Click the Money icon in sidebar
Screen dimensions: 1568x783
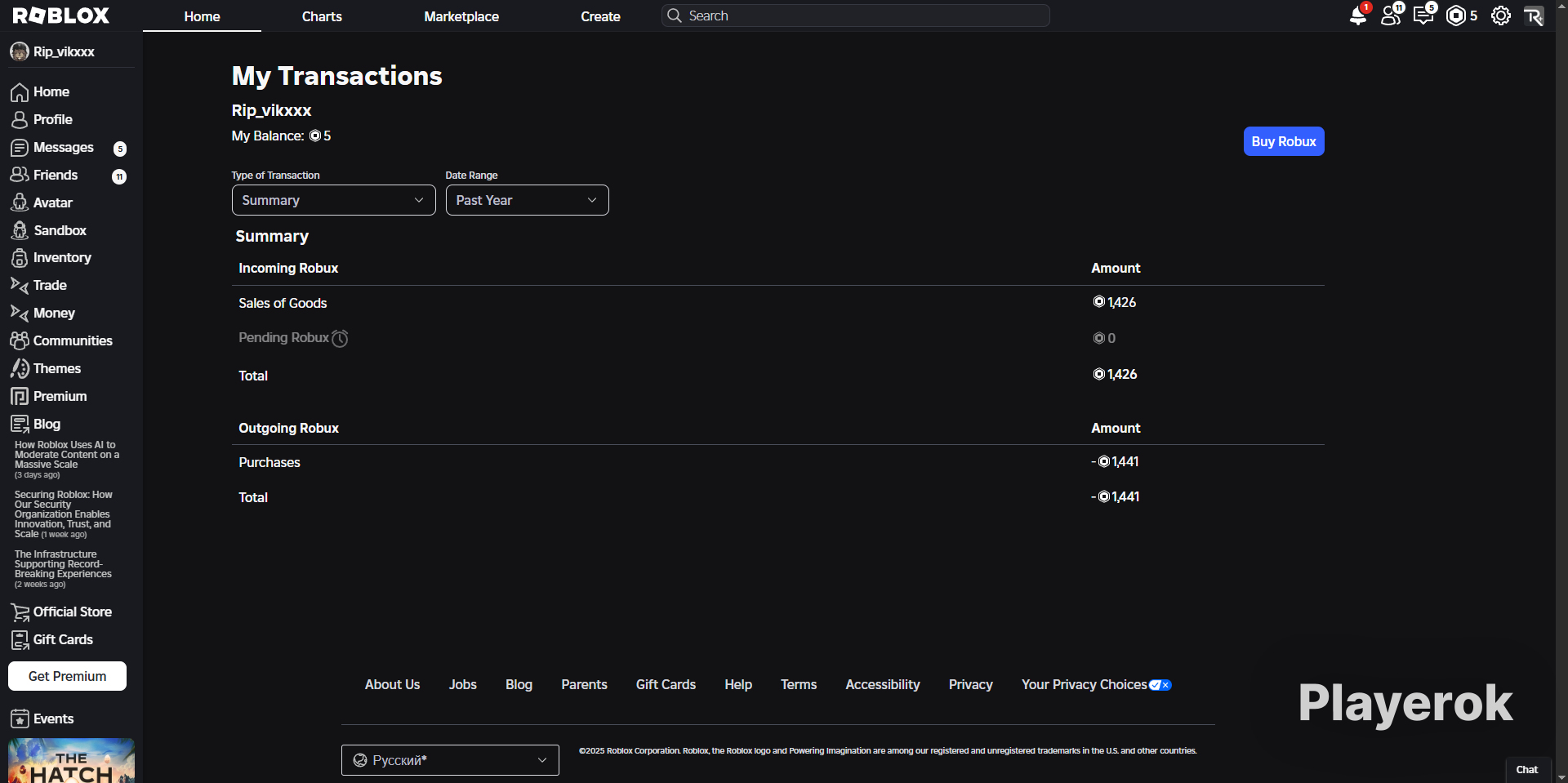point(20,313)
